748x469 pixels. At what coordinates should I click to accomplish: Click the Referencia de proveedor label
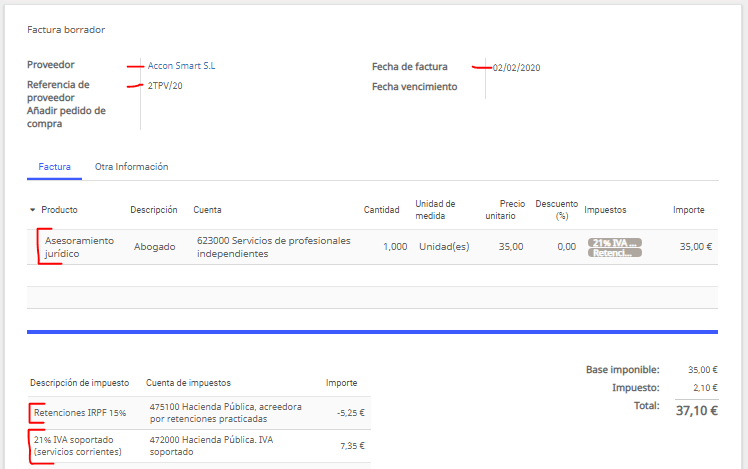click(58, 91)
